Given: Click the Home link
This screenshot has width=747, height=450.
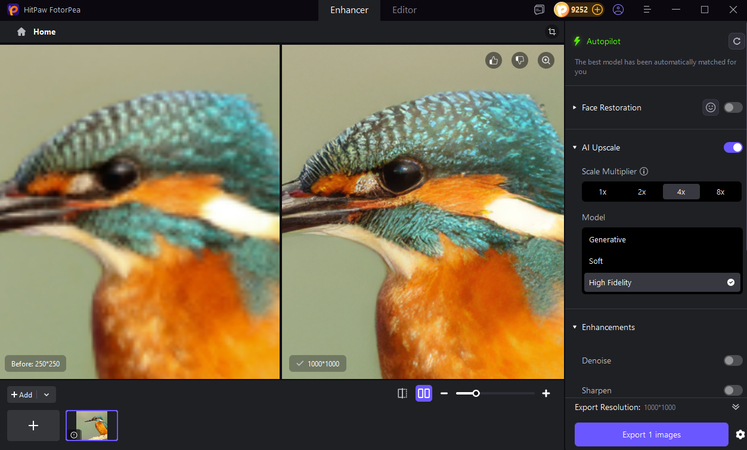Looking at the screenshot, I should [44, 32].
